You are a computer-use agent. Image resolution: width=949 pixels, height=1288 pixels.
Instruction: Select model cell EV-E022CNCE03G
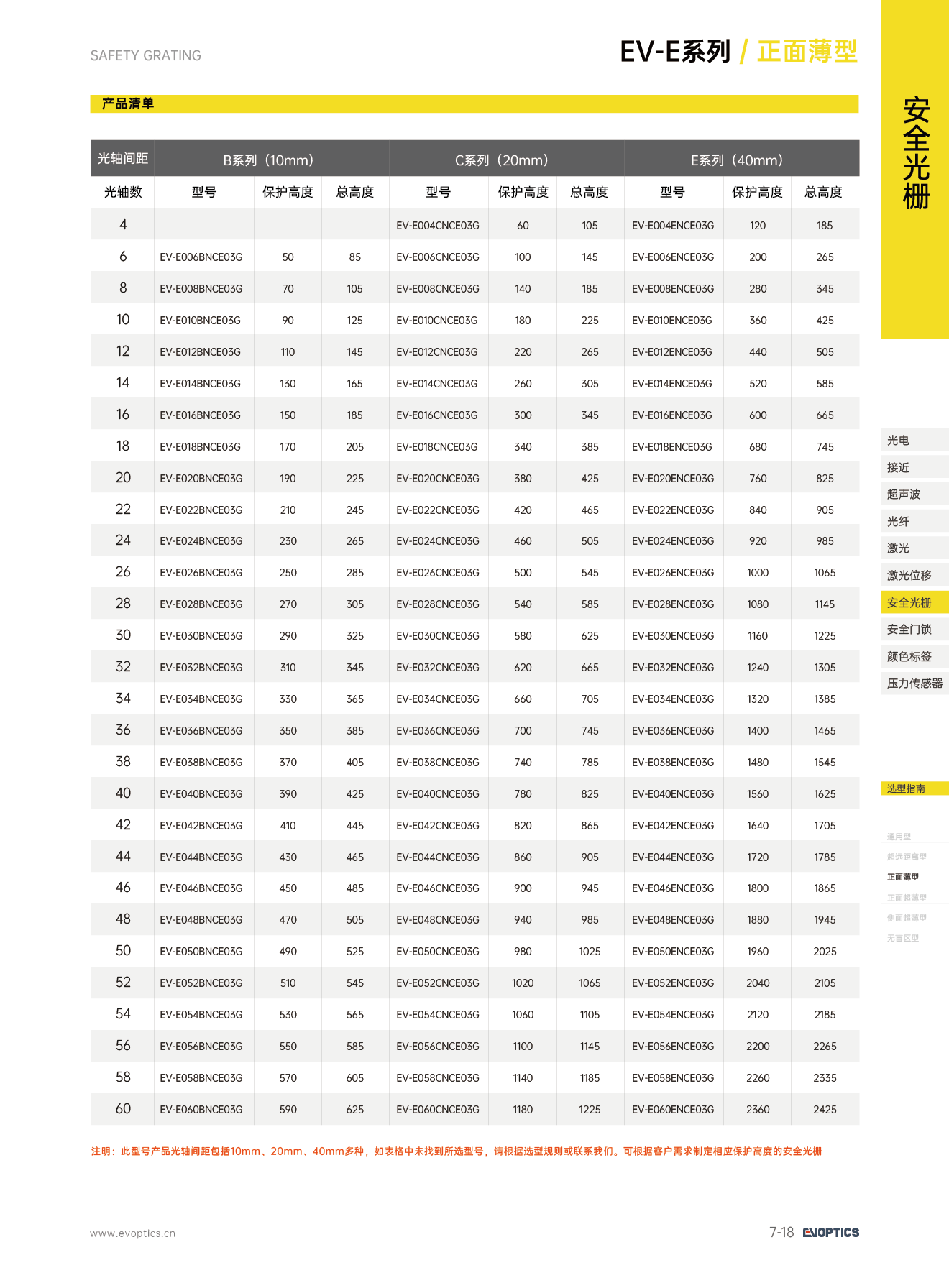coord(438,510)
